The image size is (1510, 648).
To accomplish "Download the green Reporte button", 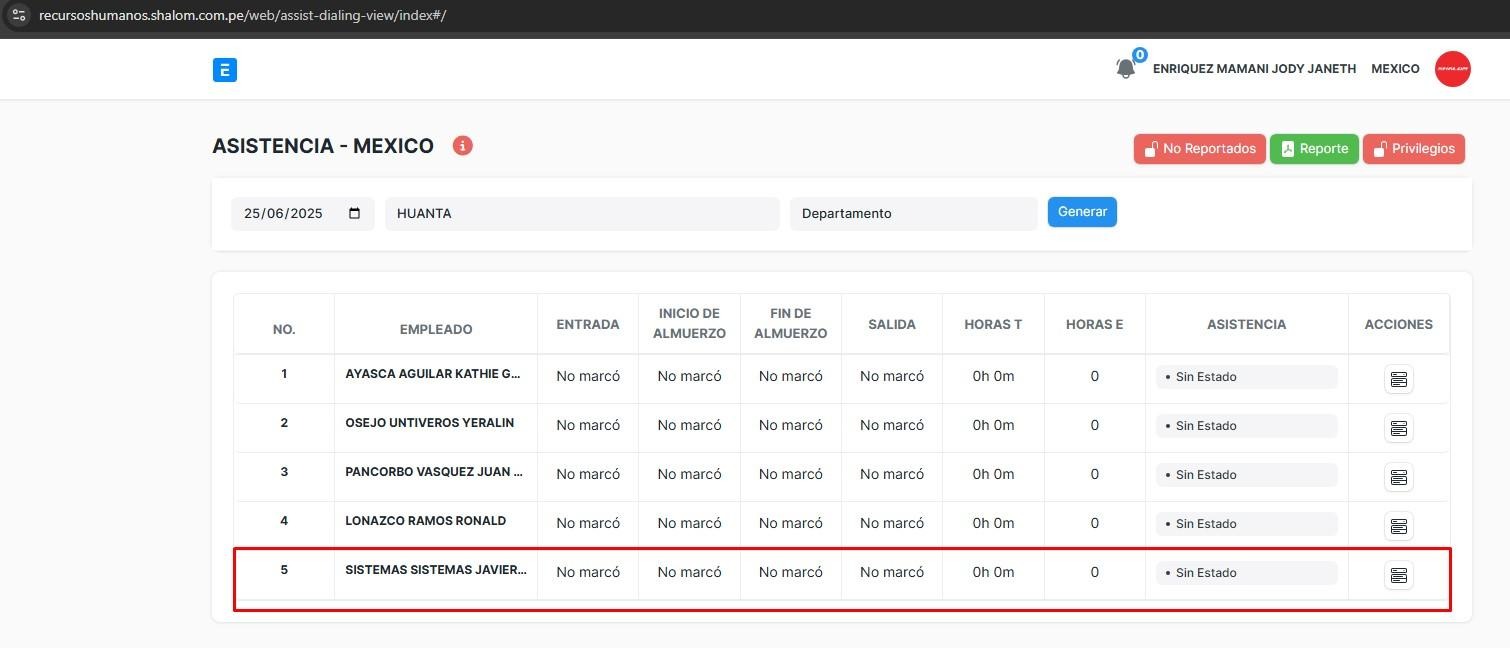I will tap(1313, 149).
